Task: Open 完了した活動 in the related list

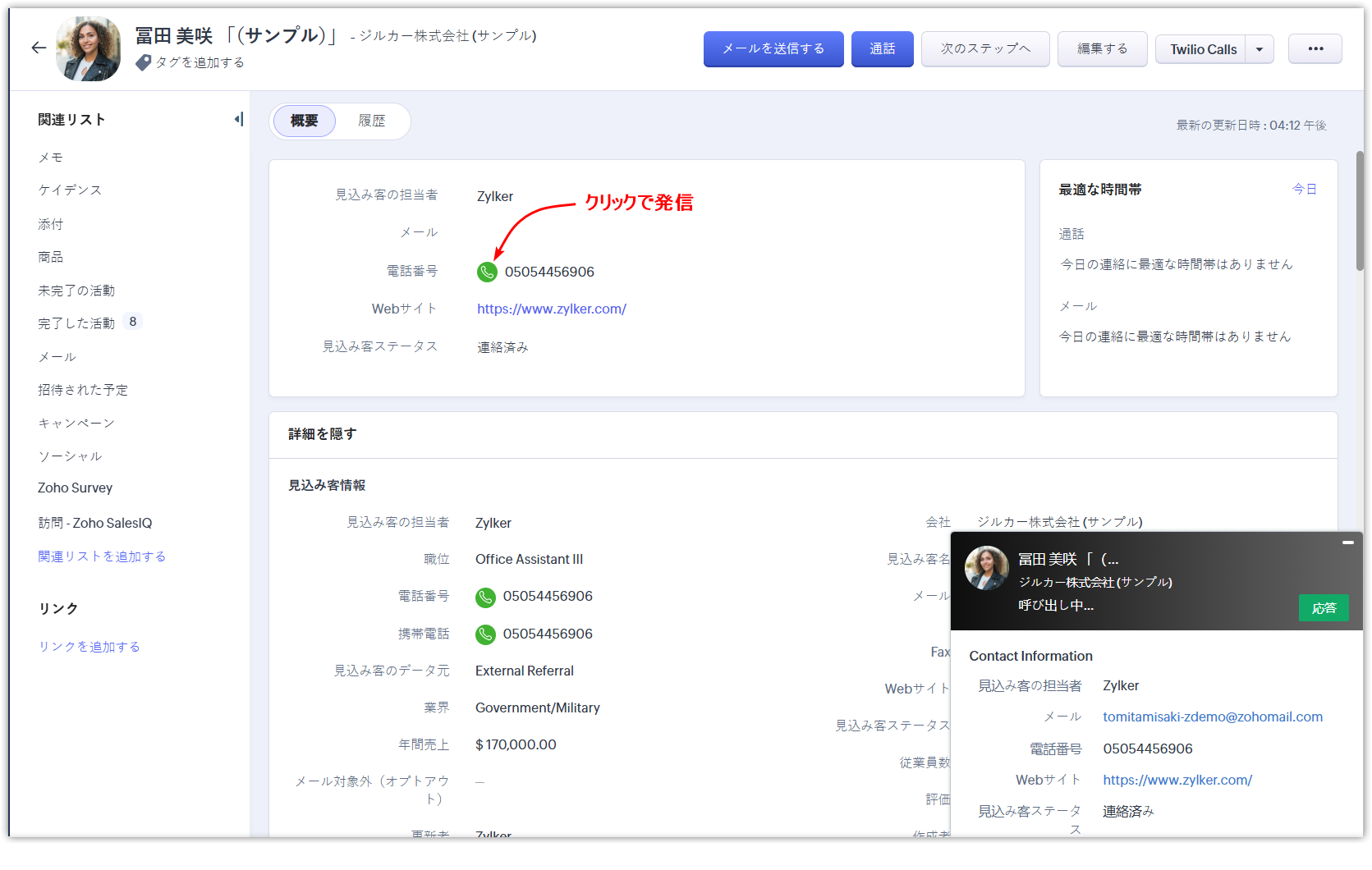Action: point(76,323)
